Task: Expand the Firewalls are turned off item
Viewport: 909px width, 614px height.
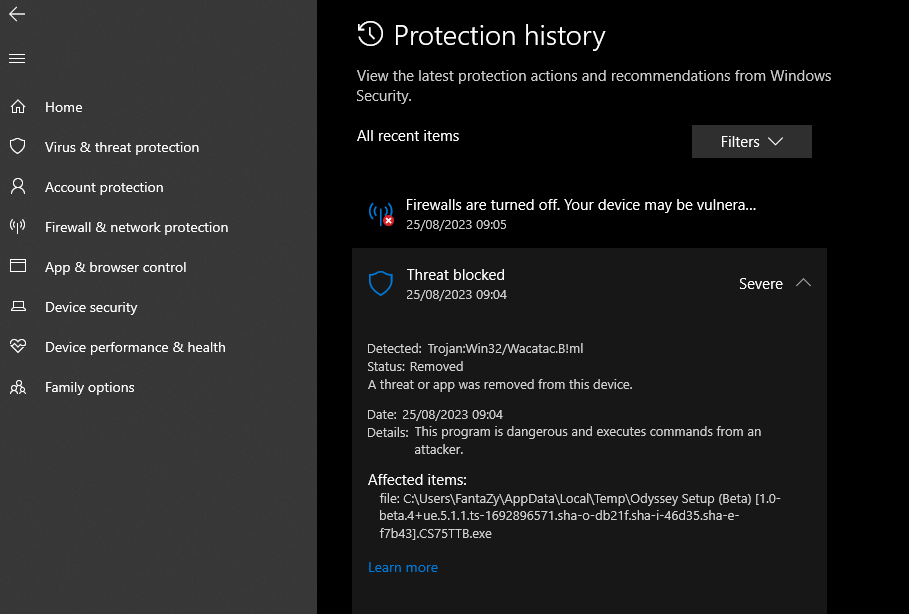Action: click(589, 214)
